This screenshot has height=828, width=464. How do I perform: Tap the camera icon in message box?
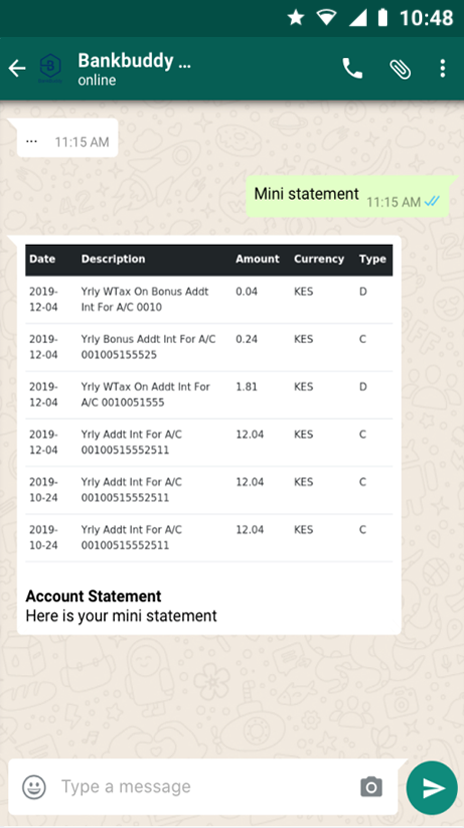(x=371, y=787)
